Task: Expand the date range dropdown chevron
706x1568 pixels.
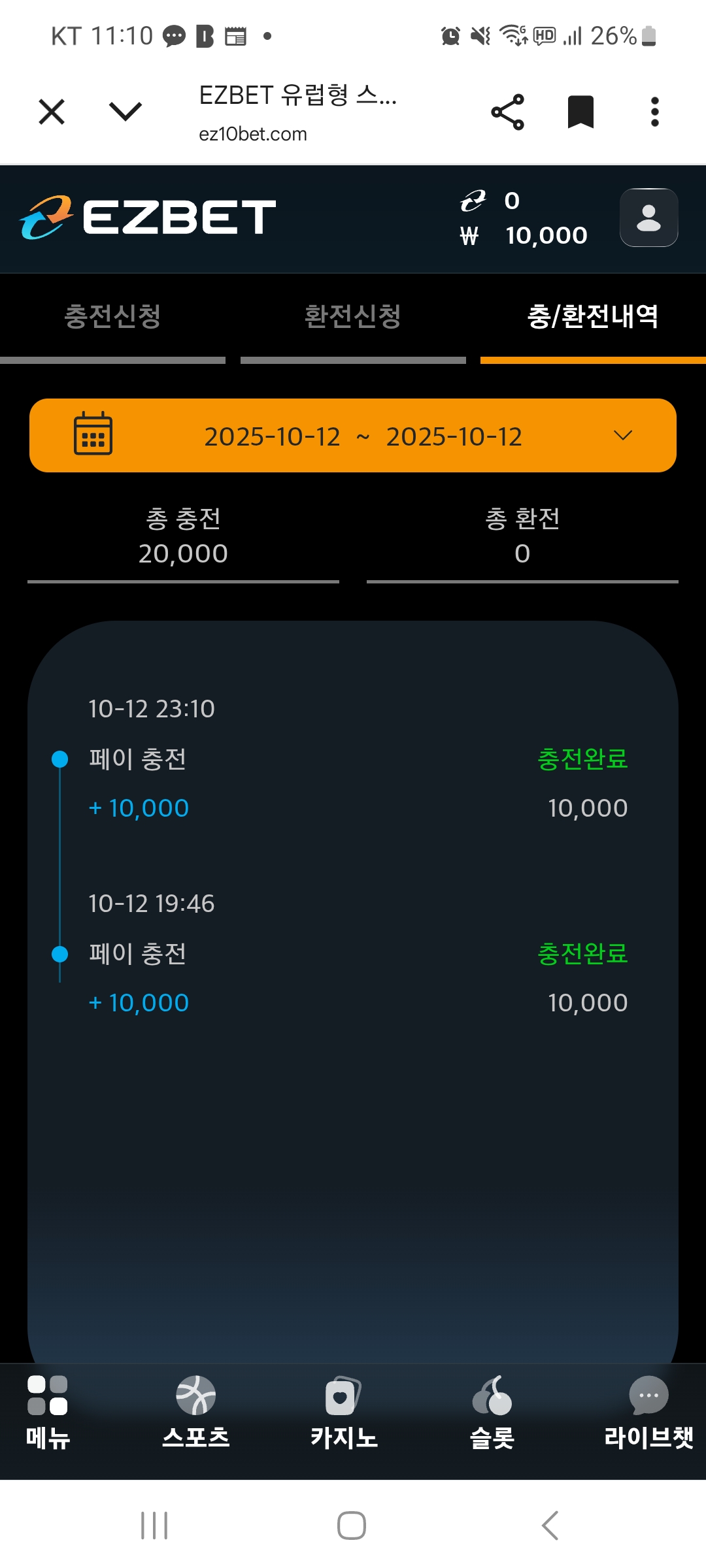Action: click(623, 435)
